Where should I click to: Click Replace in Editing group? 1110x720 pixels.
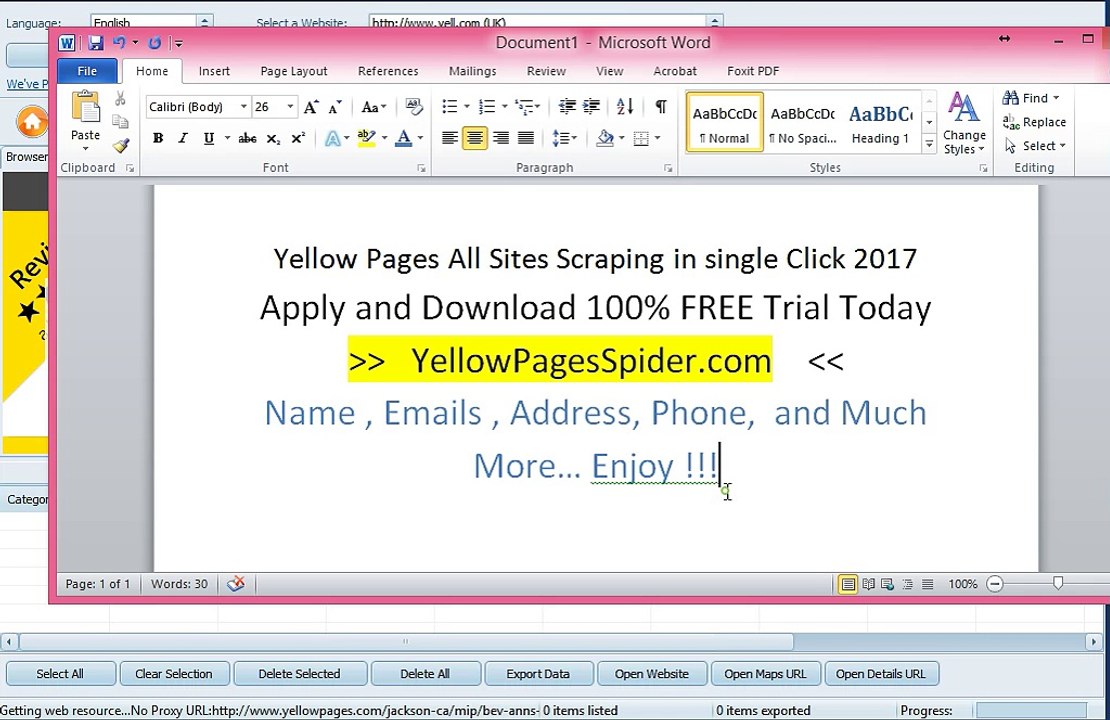point(1034,122)
